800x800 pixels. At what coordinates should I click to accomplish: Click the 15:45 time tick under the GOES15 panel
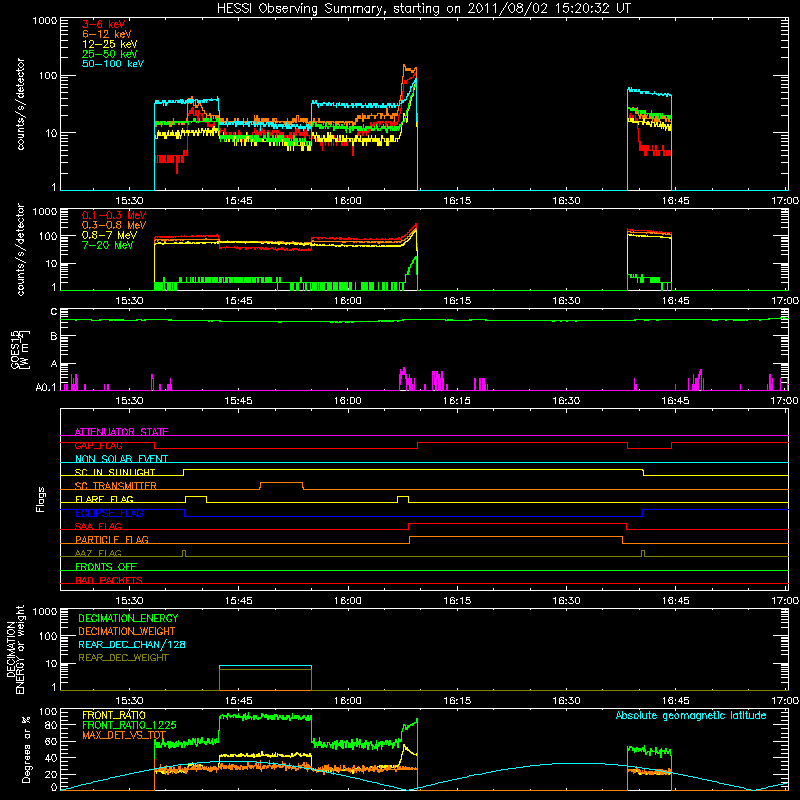pos(238,401)
